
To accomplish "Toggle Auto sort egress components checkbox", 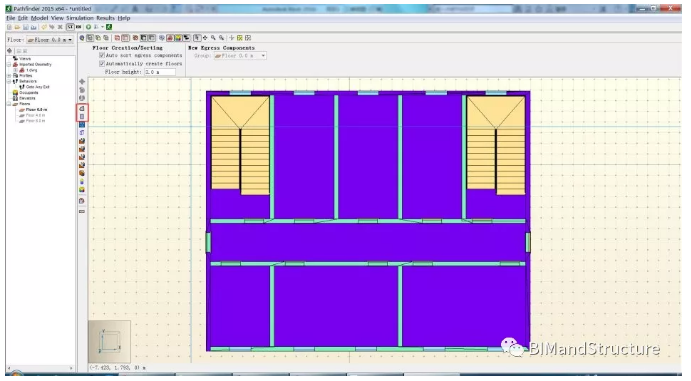I will [x=102, y=55].
